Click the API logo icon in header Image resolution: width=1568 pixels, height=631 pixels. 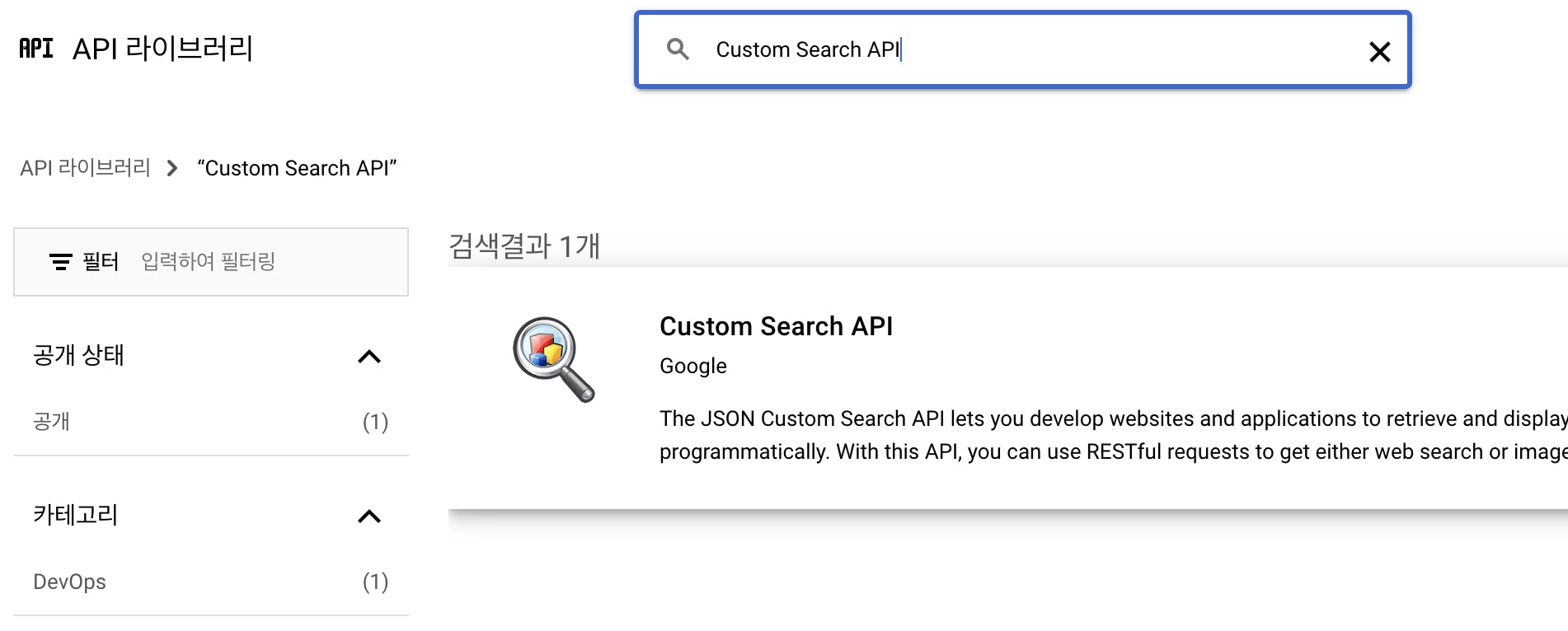coord(36,49)
